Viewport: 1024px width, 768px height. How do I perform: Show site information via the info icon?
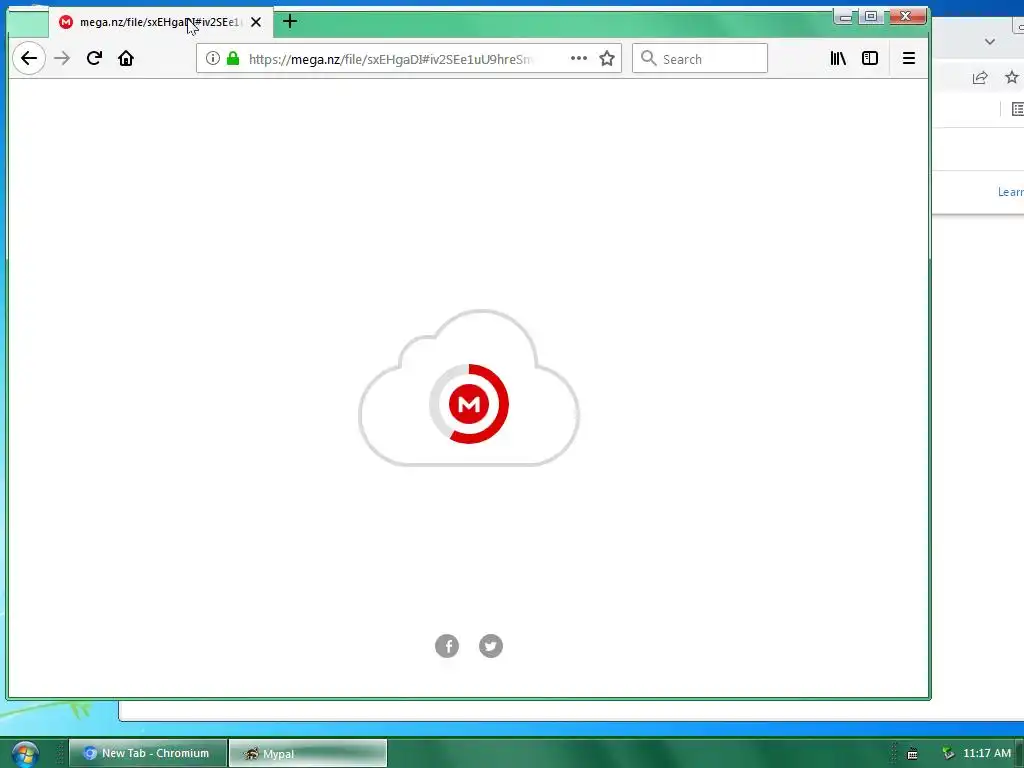212,59
